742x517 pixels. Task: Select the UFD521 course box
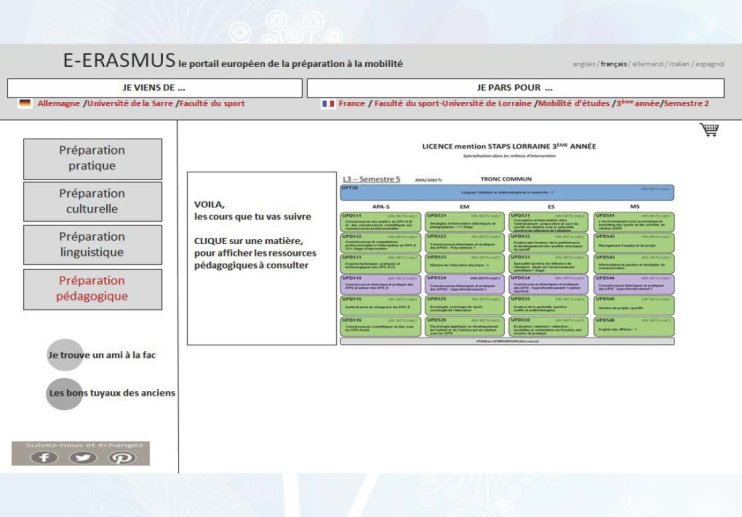[464, 222]
